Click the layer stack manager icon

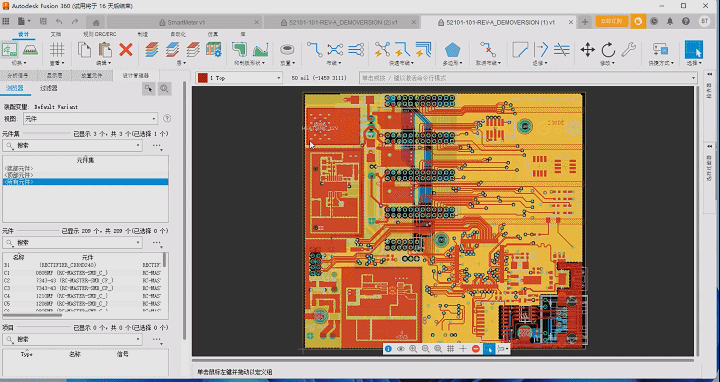point(213,50)
